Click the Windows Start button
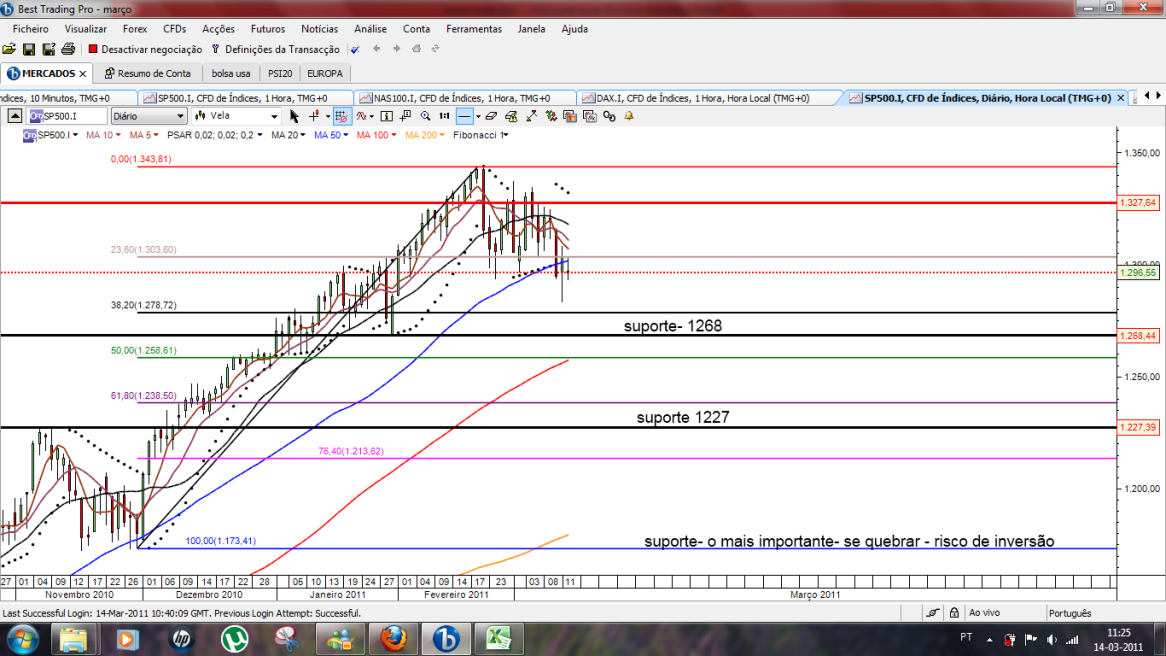This screenshot has height=656, width=1166. click(22, 639)
